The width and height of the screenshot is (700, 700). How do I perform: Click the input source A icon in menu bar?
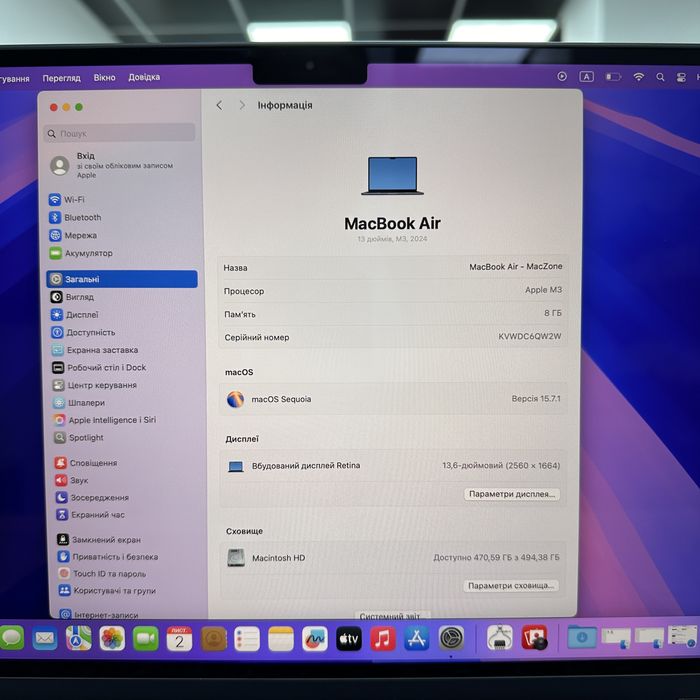[x=586, y=76]
